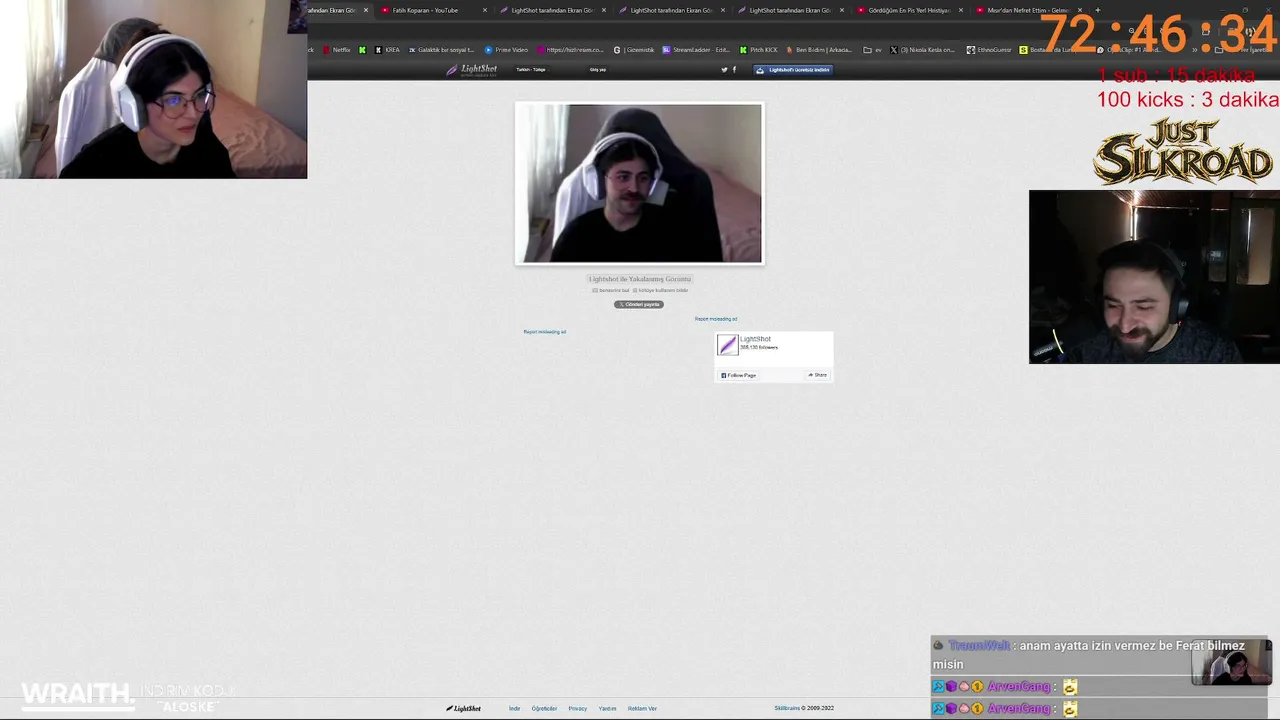Click the kötüye kullanım bildir link
The image size is (1280, 720).
coord(661,290)
